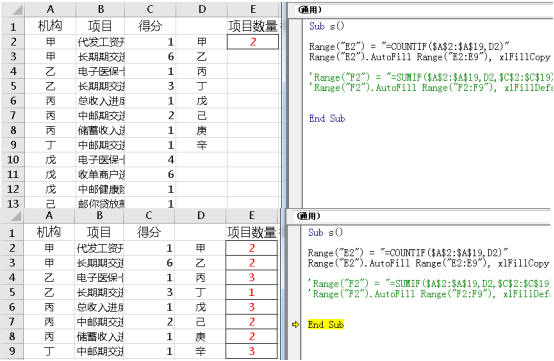This screenshot has height=361, width=554.
Task: Select the 项目数量 header cell in the lower sheet
Action: tap(252, 232)
